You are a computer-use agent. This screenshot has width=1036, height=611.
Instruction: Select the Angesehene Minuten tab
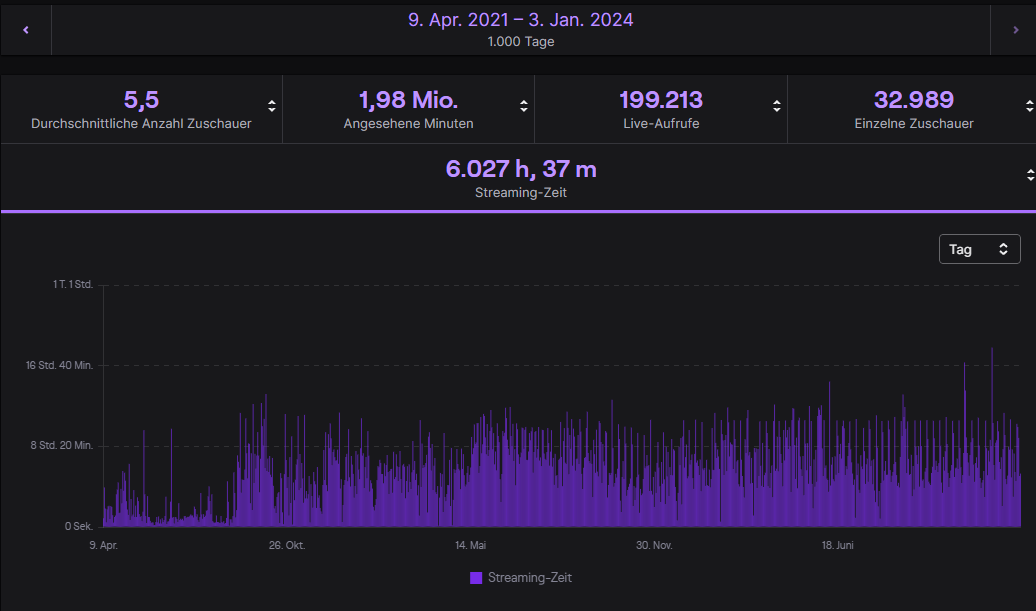[x=408, y=109]
